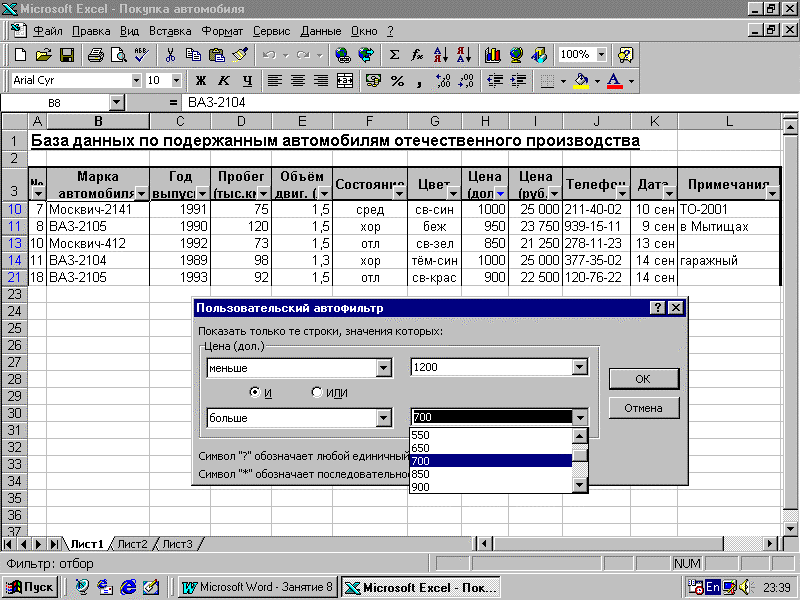The height and width of the screenshot is (600, 800).
Task: Choose 900 from the dropdown list
Action: (x=490, y=487)
